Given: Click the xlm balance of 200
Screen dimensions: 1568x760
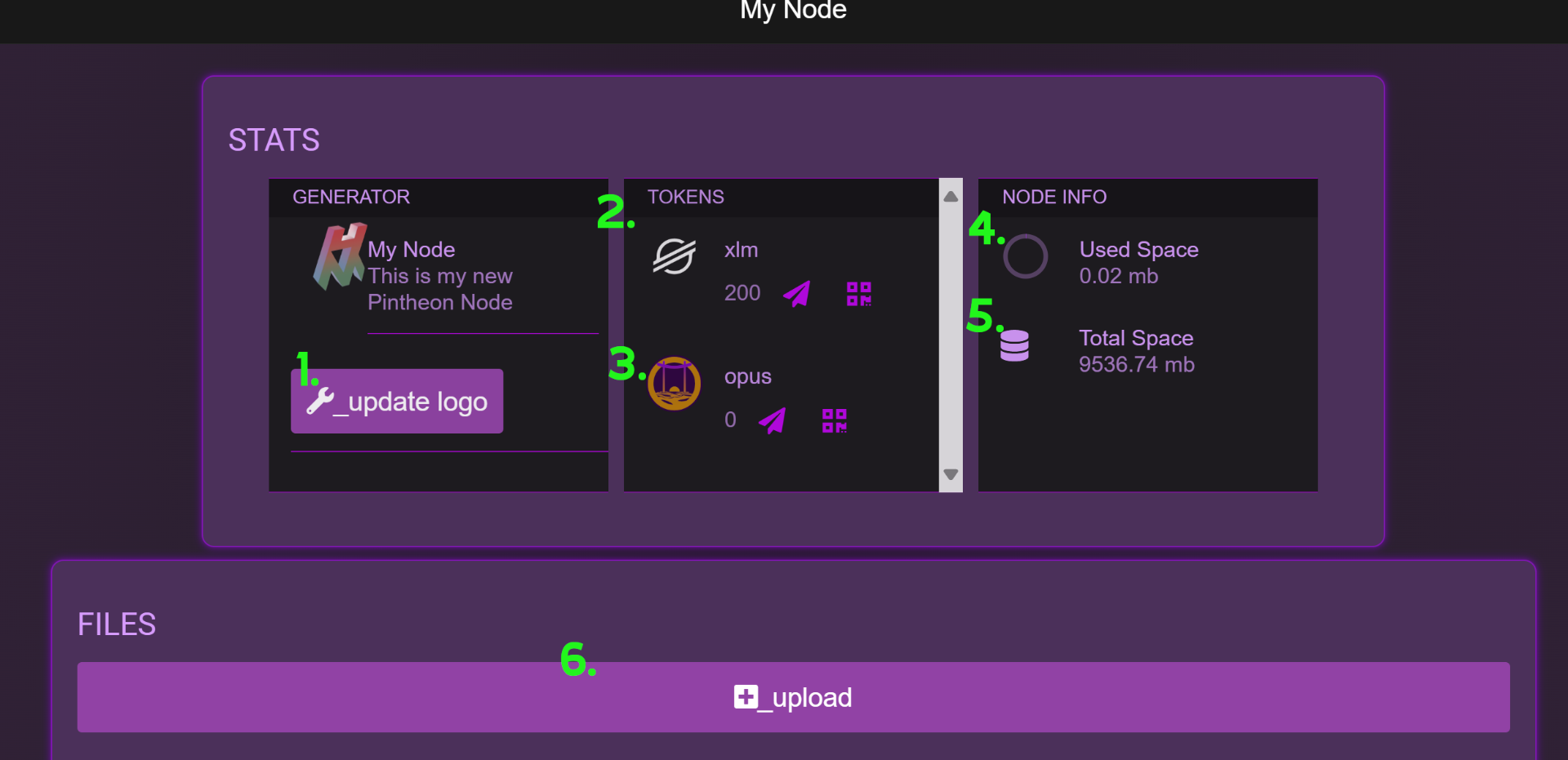Looking at the screenshot, I should (x=742, y=293).
